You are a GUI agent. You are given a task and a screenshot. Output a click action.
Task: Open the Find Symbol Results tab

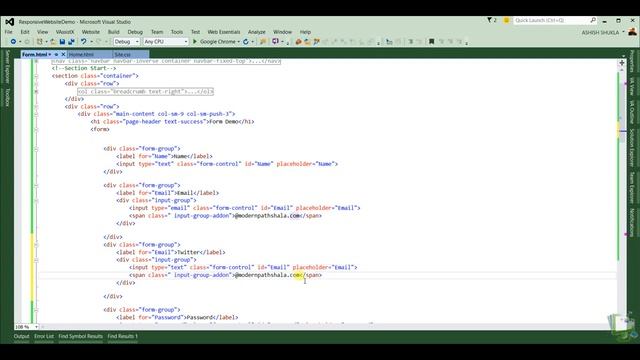coord(80,336)
